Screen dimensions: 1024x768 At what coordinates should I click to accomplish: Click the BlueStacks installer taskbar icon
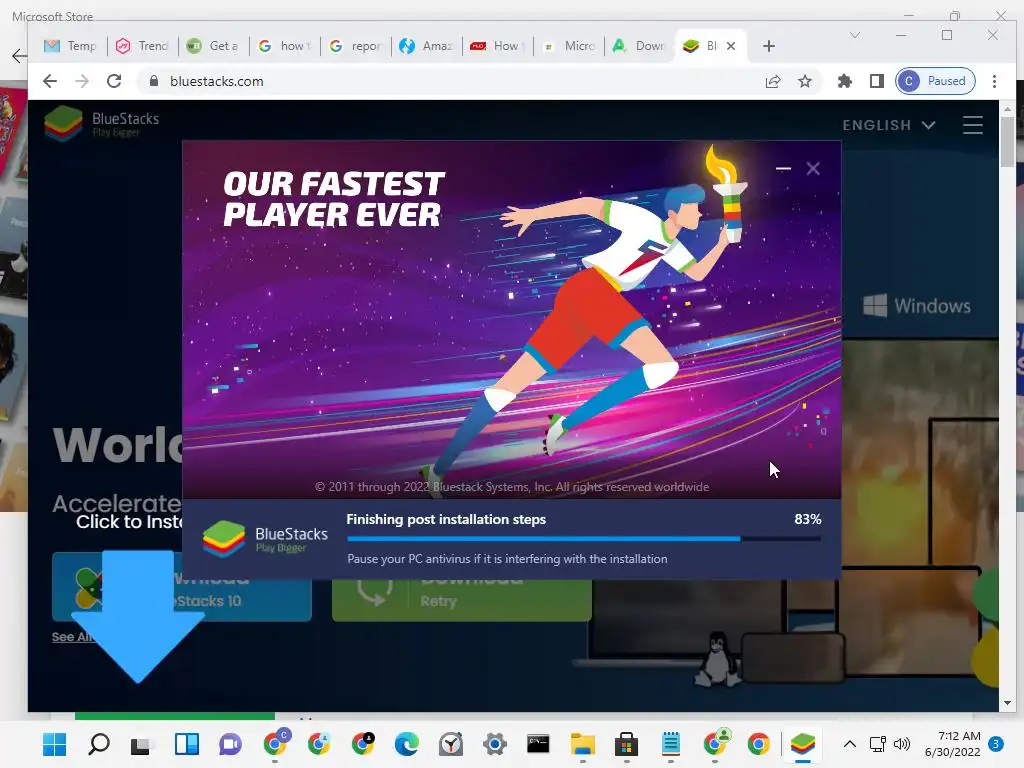point(803,744)
